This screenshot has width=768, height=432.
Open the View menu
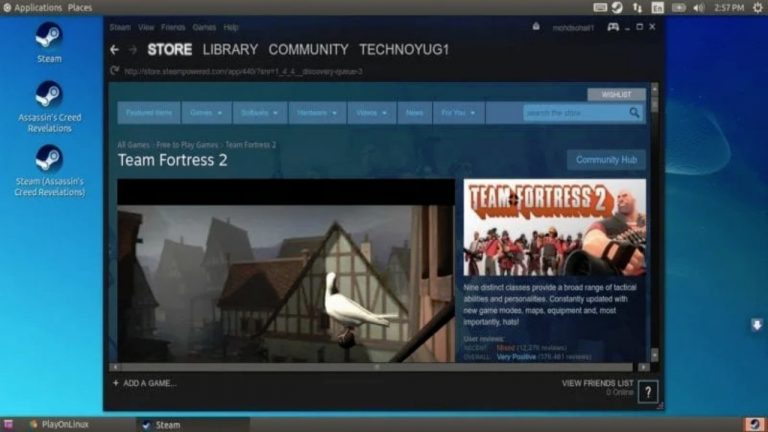[146, 27]
